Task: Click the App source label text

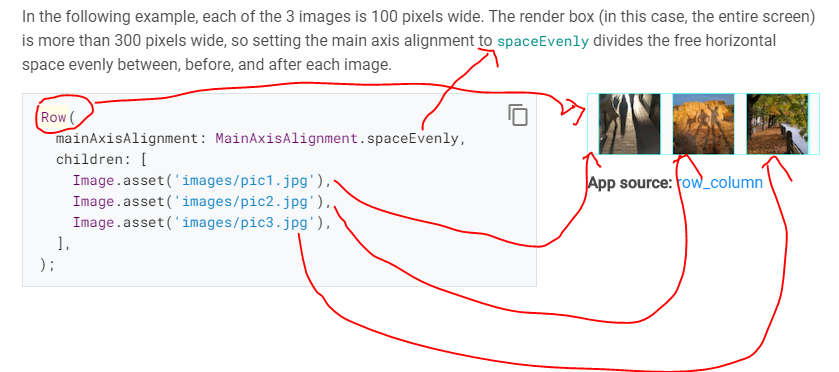Action: tap(630, 183)
